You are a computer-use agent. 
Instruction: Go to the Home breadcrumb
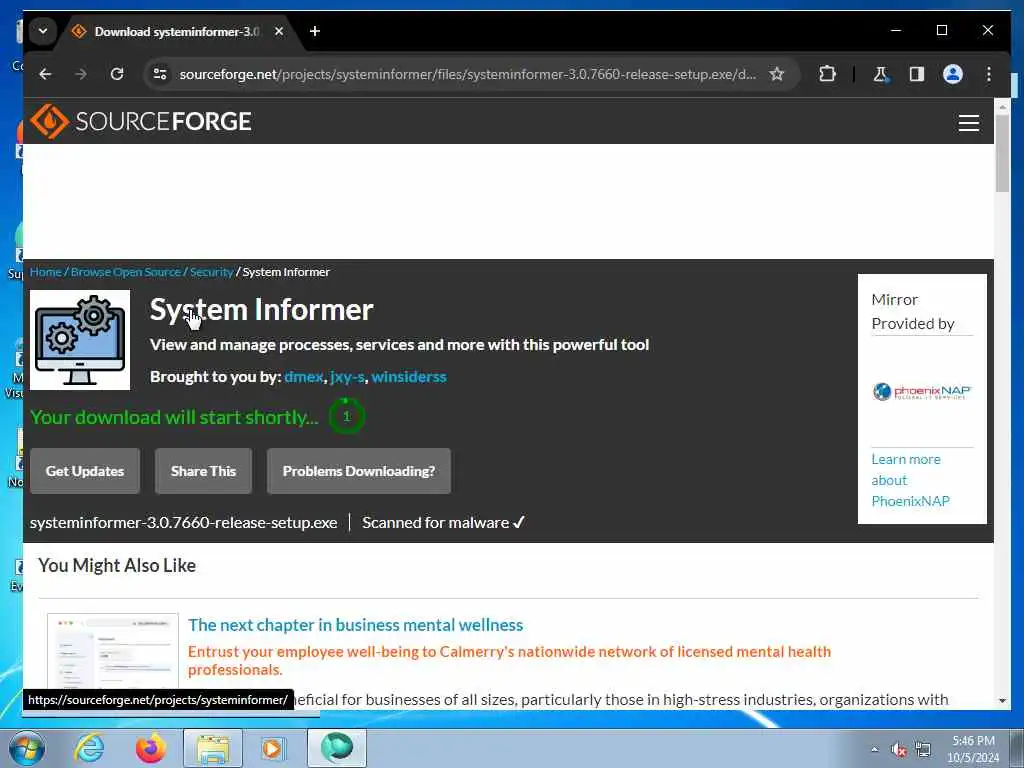pos(45,272)
